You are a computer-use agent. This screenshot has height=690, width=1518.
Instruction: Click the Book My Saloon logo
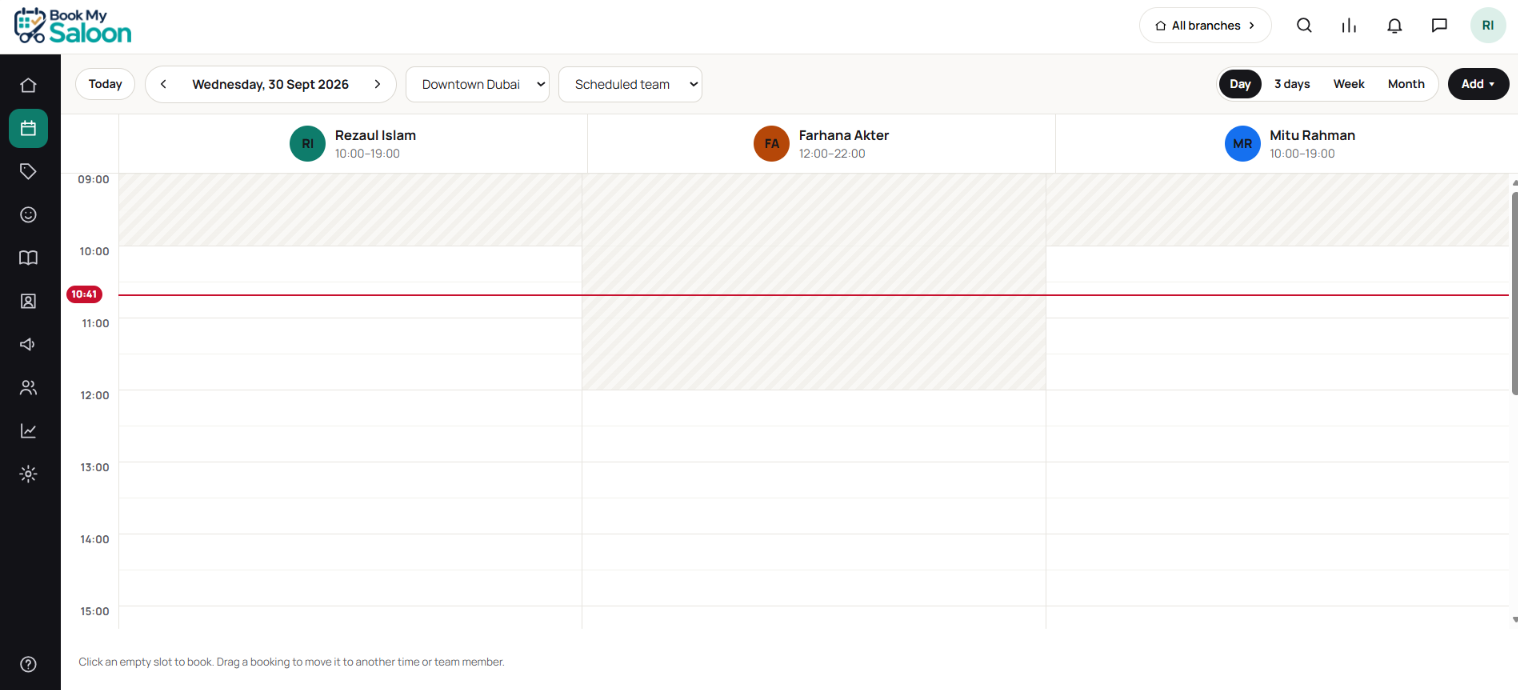tap(73, 26)
